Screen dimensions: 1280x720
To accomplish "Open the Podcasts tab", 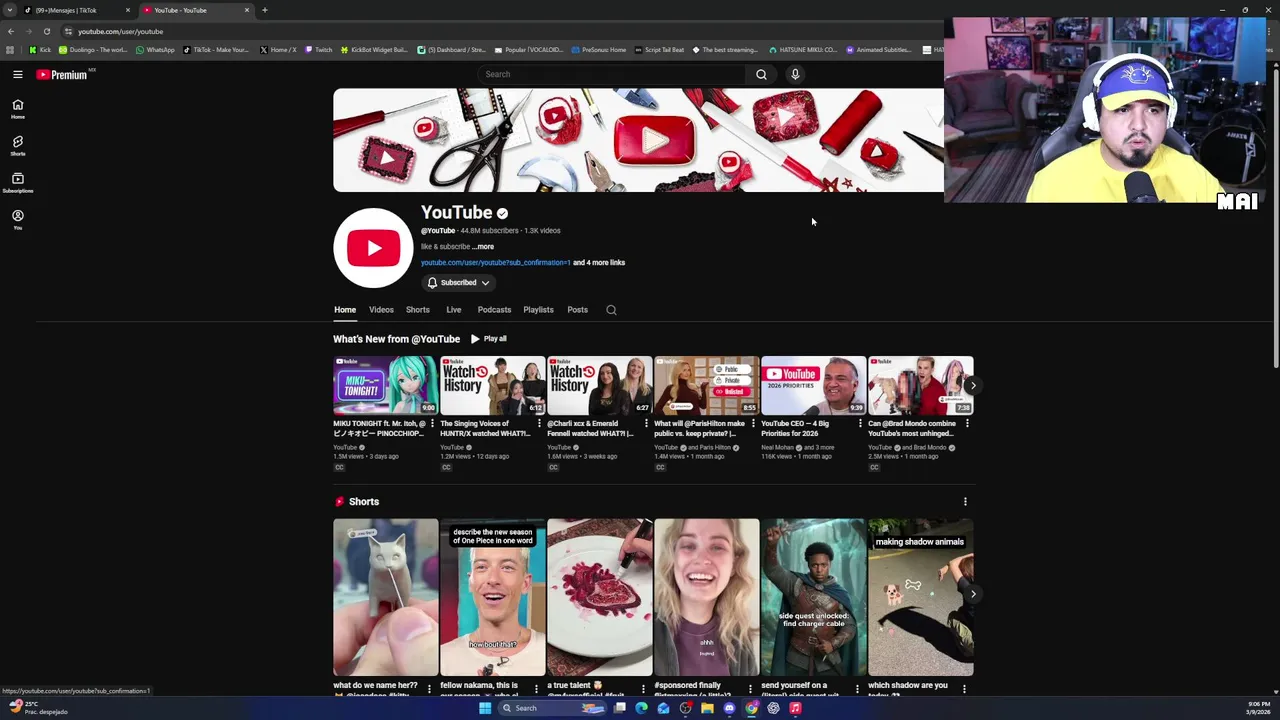I will tap(494, 310).
